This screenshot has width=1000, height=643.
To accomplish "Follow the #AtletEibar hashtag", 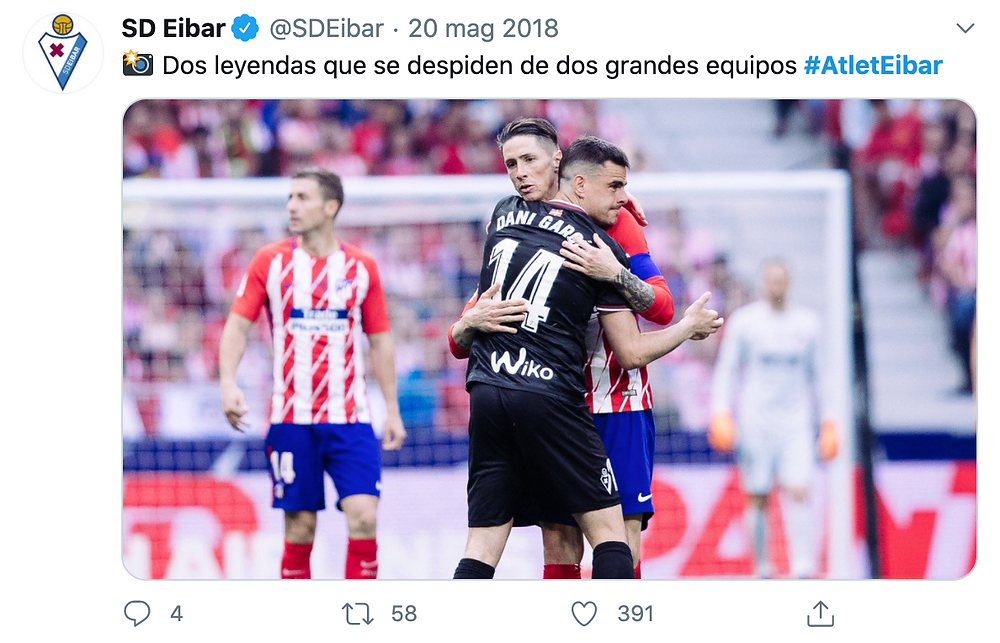I will pyautogui.click(x=873, y=65).
